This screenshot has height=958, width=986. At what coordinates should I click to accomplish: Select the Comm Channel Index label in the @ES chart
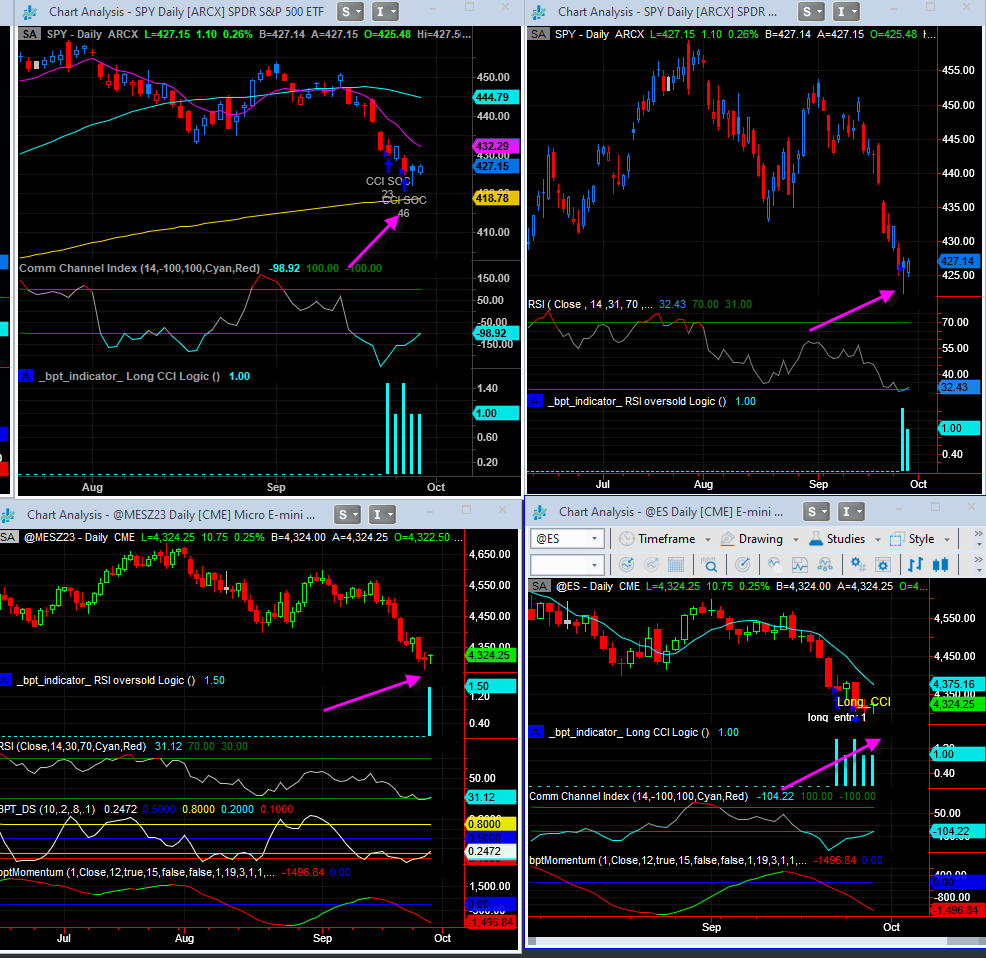pos(639,796)
